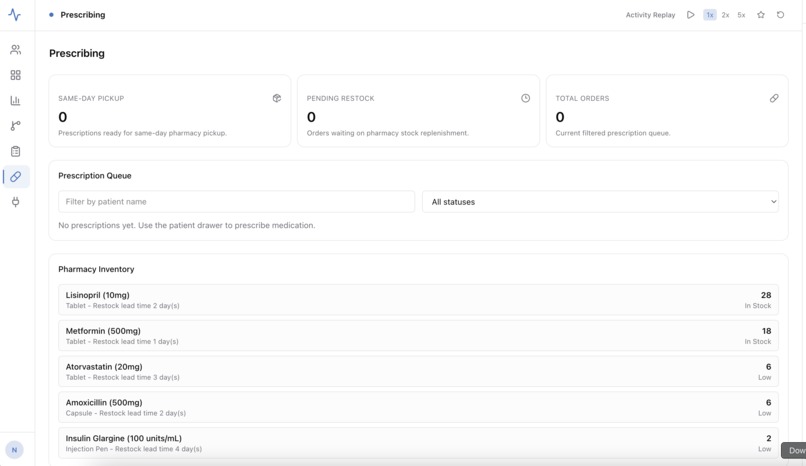Click the Same-Day Pickup card heading
Viewport: 806px width, 466px height.
coord(91,98)
